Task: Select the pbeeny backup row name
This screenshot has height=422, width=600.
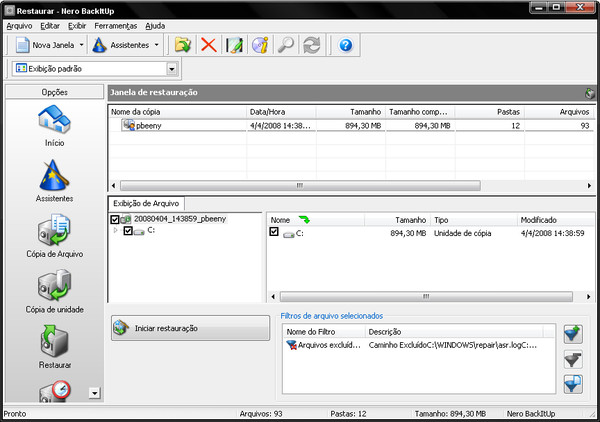Action: 148,125
